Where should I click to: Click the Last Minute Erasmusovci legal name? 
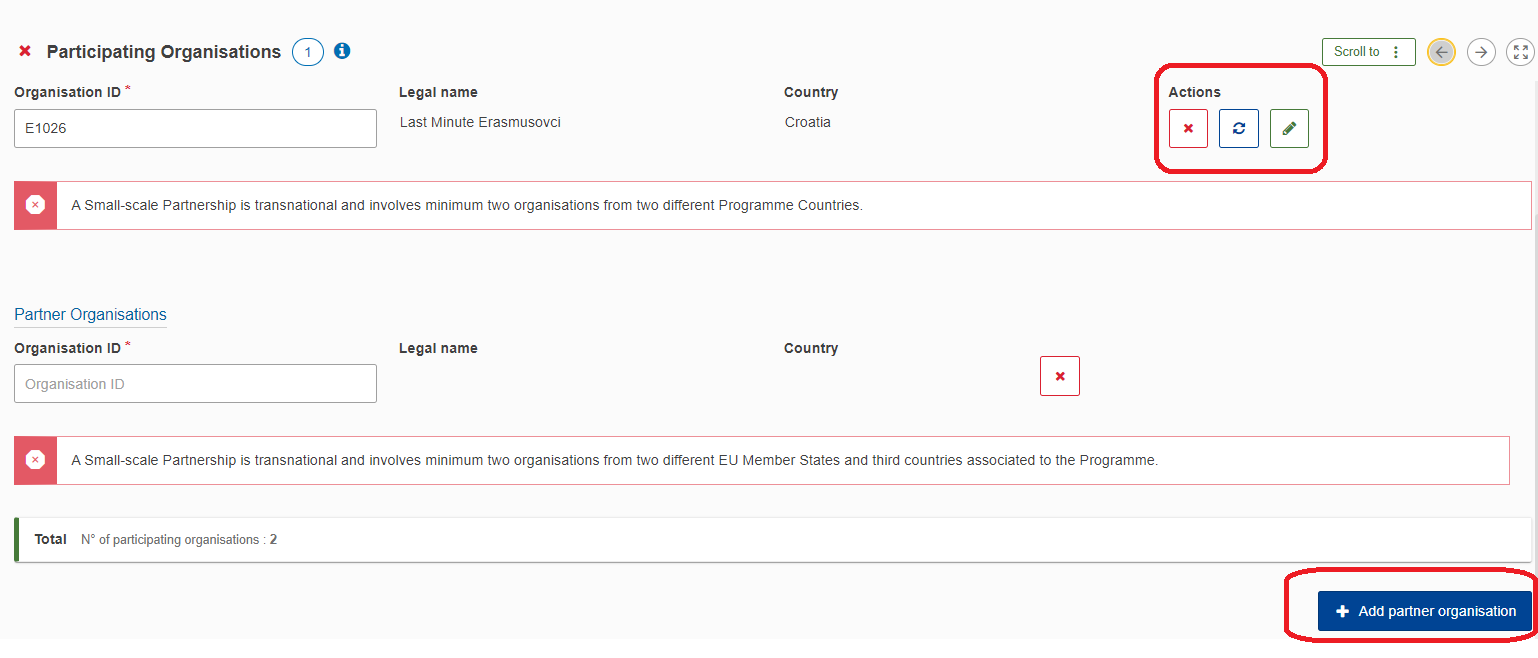(x=480, y=122)
